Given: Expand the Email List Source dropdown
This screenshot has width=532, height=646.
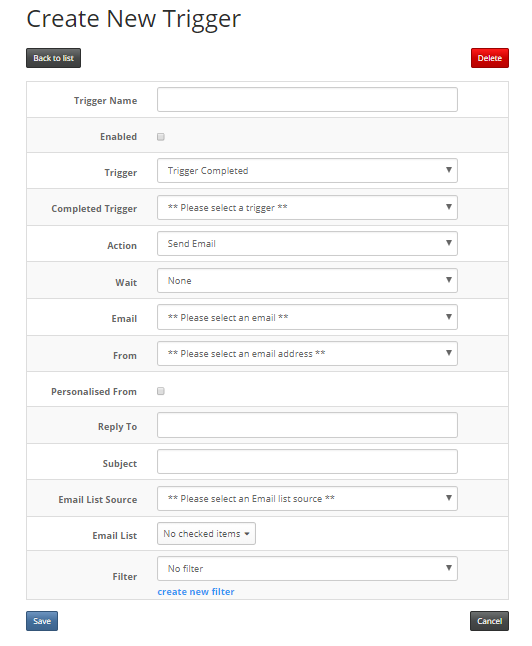Looking at the screenshot, I should [x=307, y=499].
